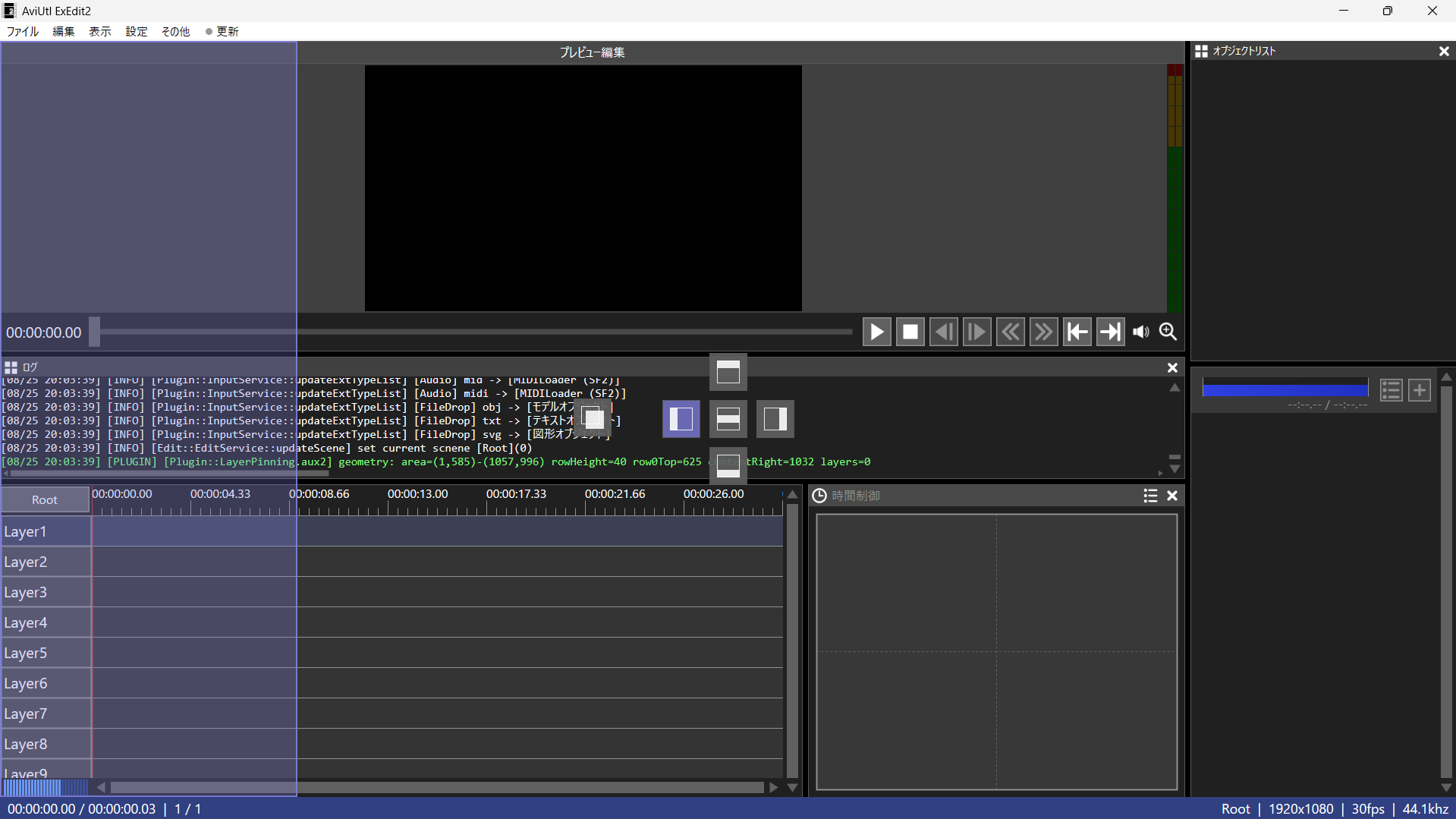Open the その他 menu
This screenshot has width=1456, height=819.
point(175,32)
